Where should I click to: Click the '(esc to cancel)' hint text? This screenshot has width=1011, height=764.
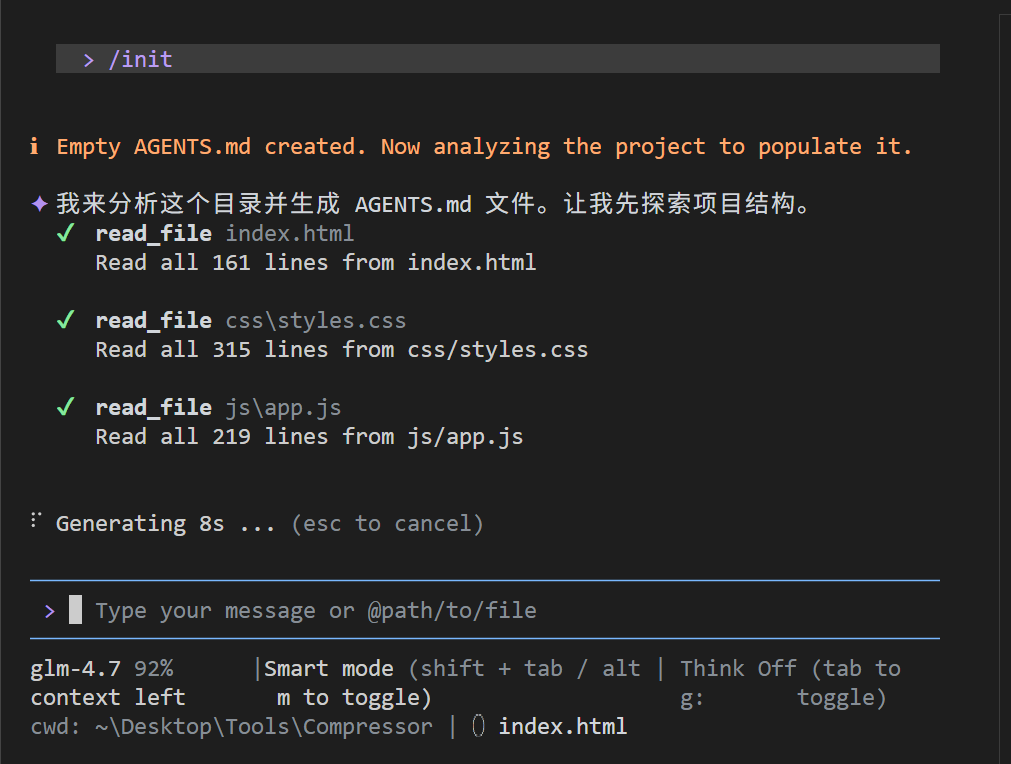pos(387,524)
